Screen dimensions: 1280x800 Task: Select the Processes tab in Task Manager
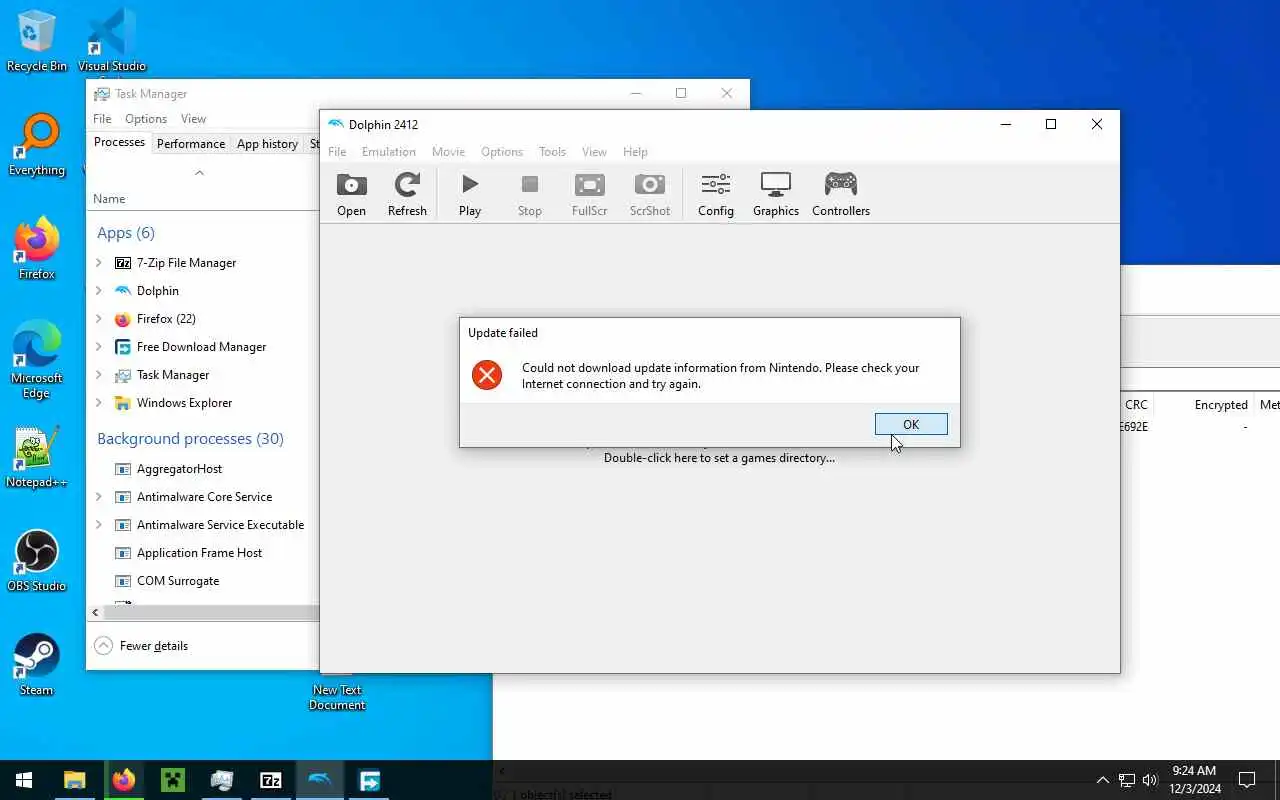[119, 143]
